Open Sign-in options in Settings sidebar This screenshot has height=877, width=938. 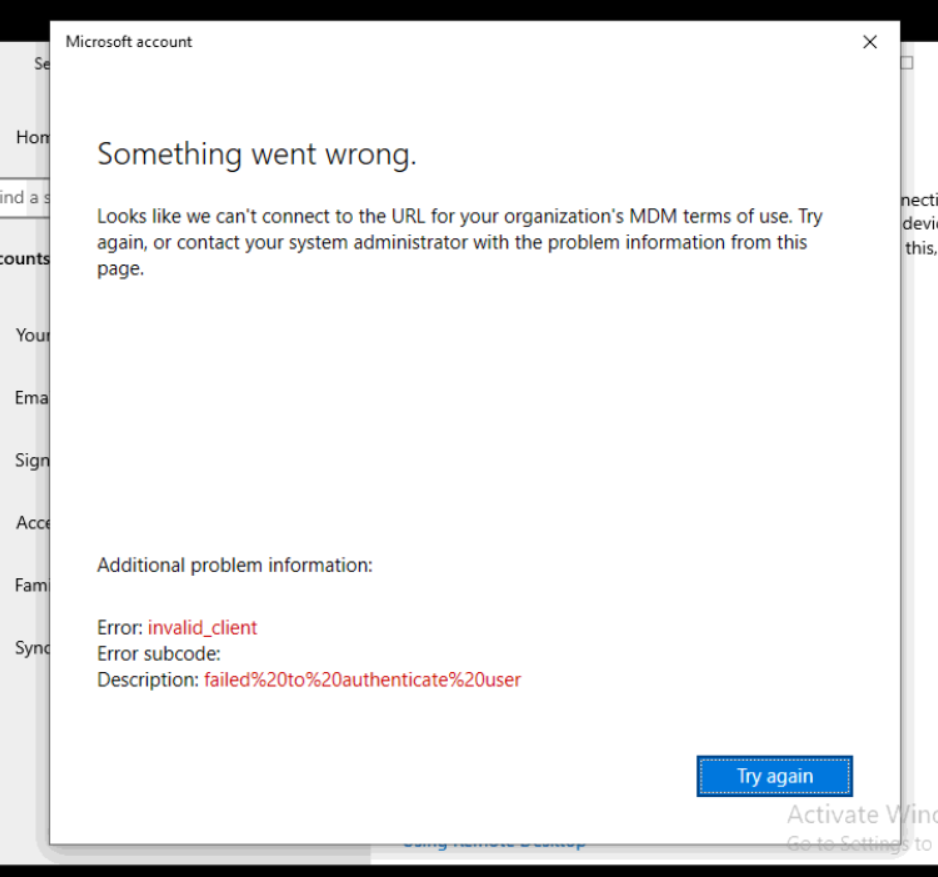coord(32,461)
